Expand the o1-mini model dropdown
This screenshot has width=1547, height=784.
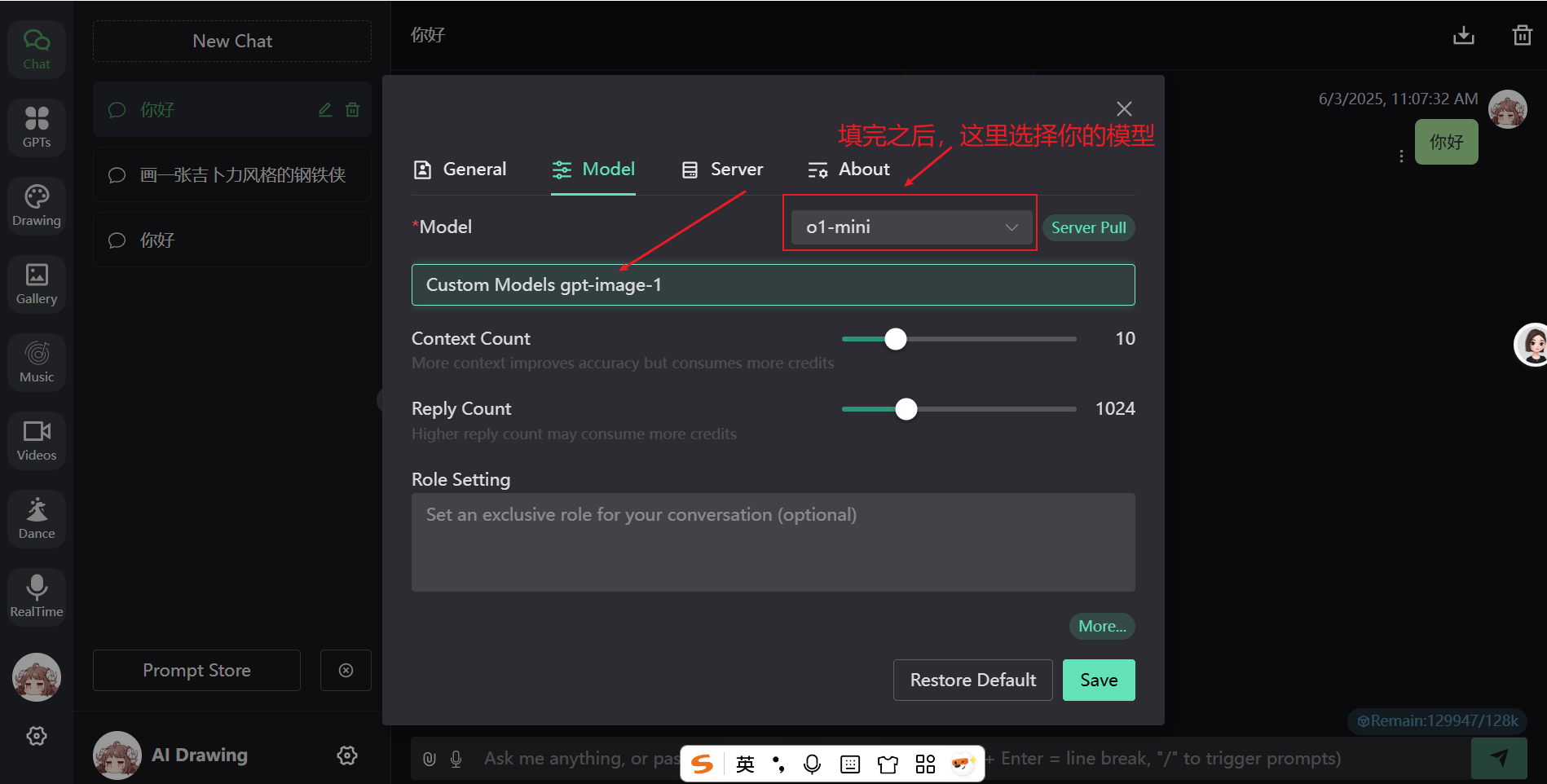910,227
